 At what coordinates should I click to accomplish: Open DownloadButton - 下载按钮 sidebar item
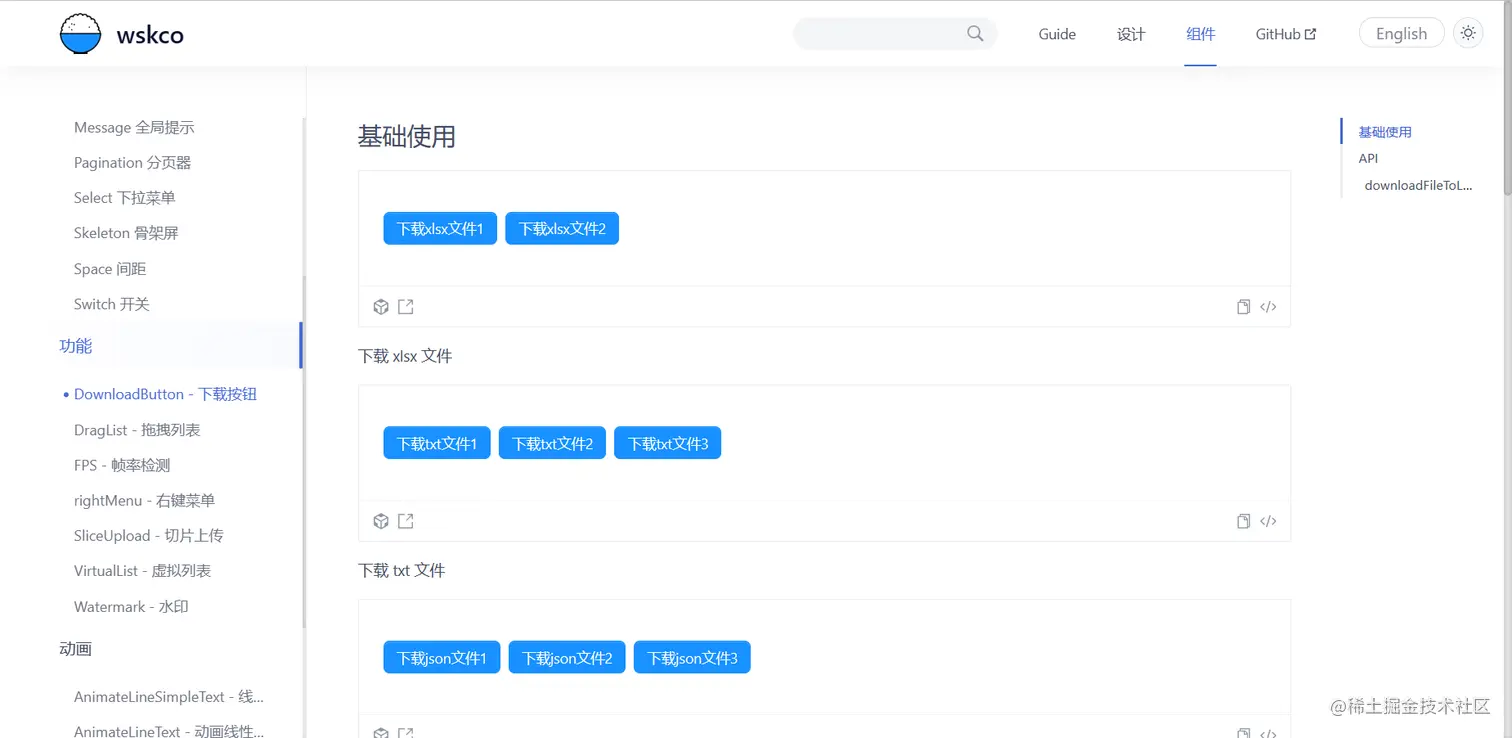[x=165, y=394]
